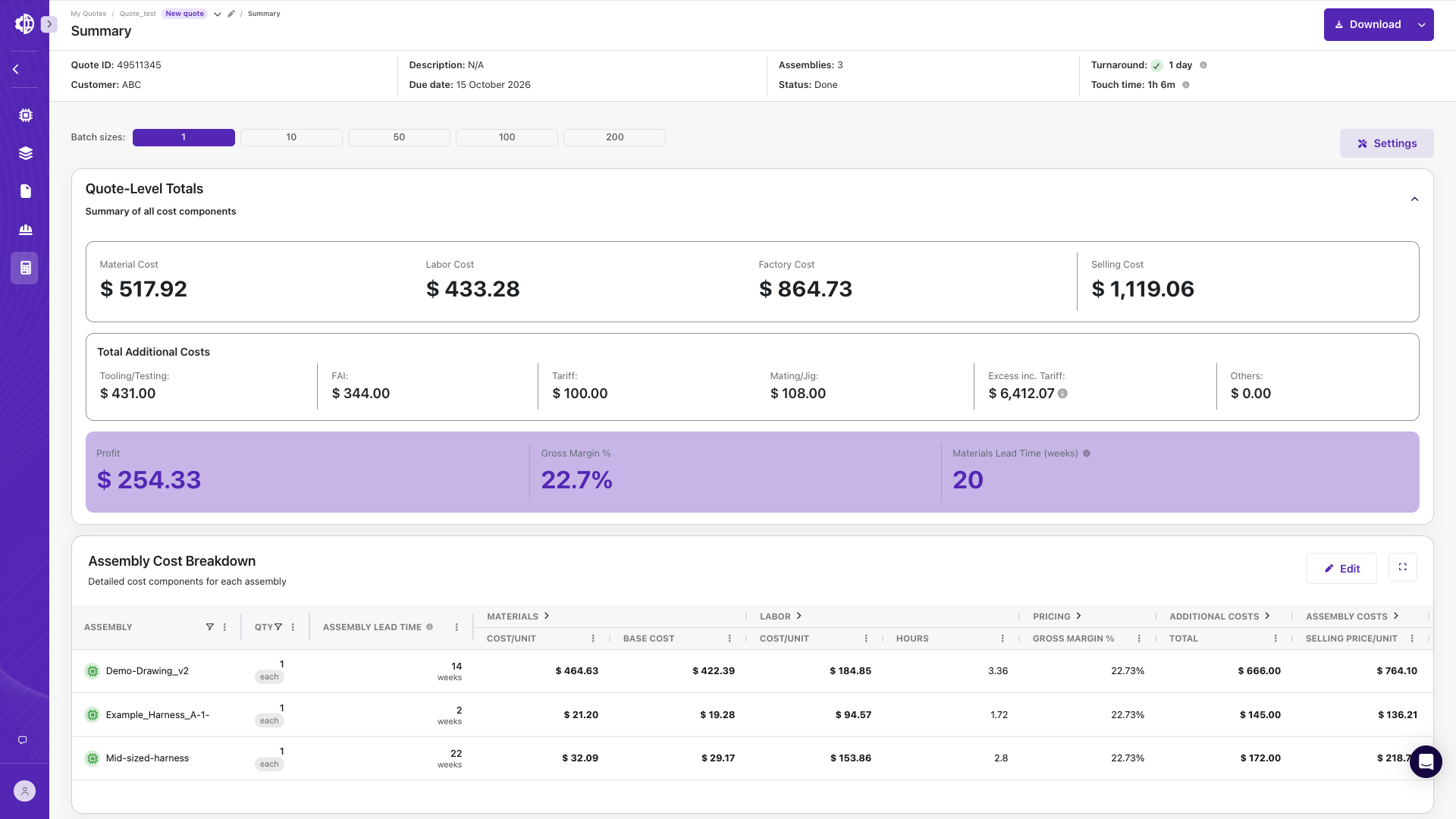Expand the MATERIALS column group
This screenshot has width=1456, height=819.
[x=547, y=616]
